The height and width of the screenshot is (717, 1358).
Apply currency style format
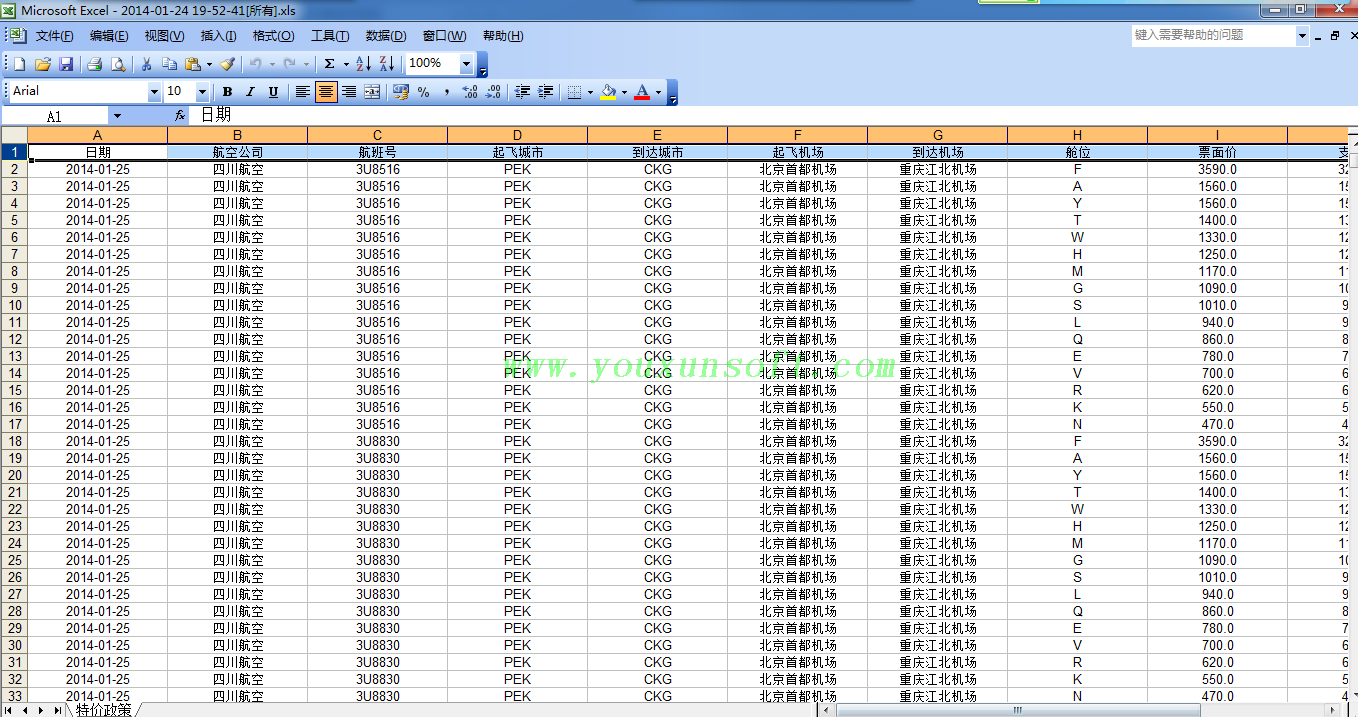pyautogui.click(x=401, y=92)
